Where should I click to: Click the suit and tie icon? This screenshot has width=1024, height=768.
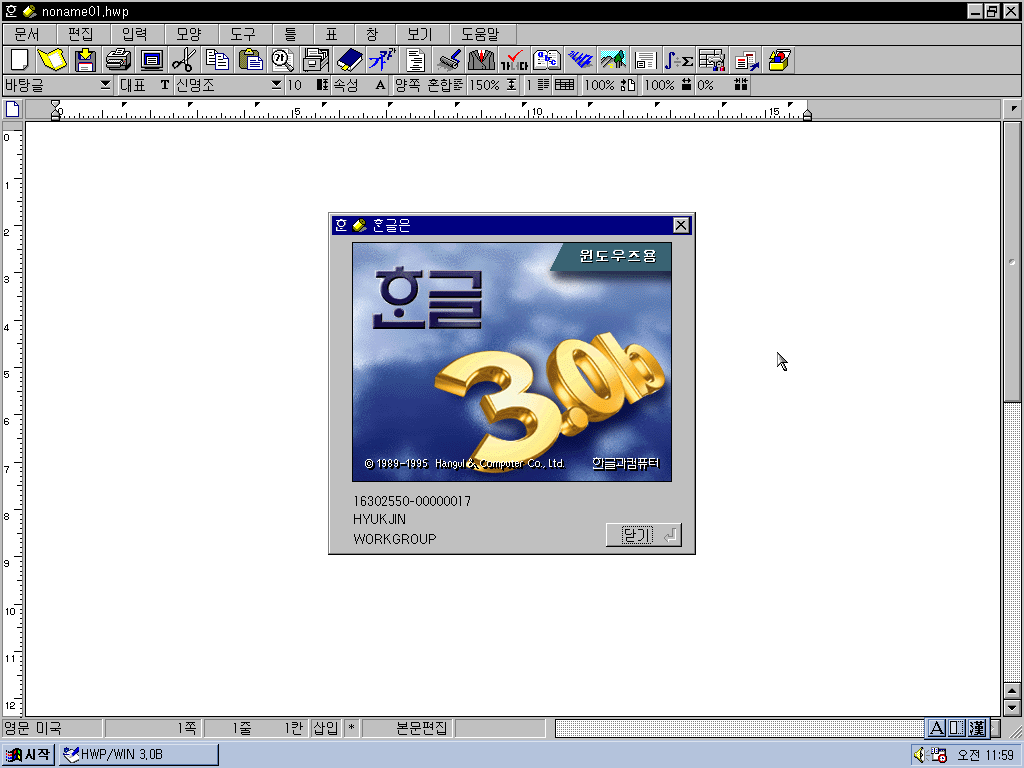pos(481,60)
